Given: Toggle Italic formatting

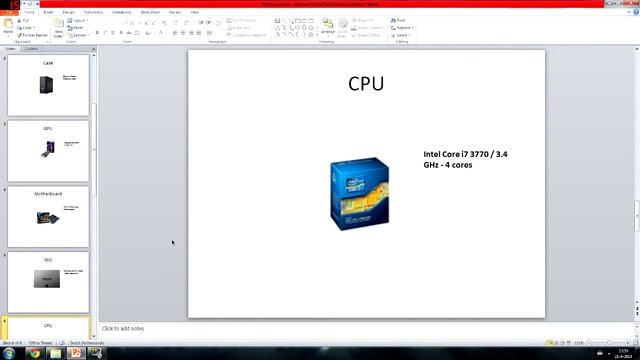Looking at the screenshot, I should 105,33.
